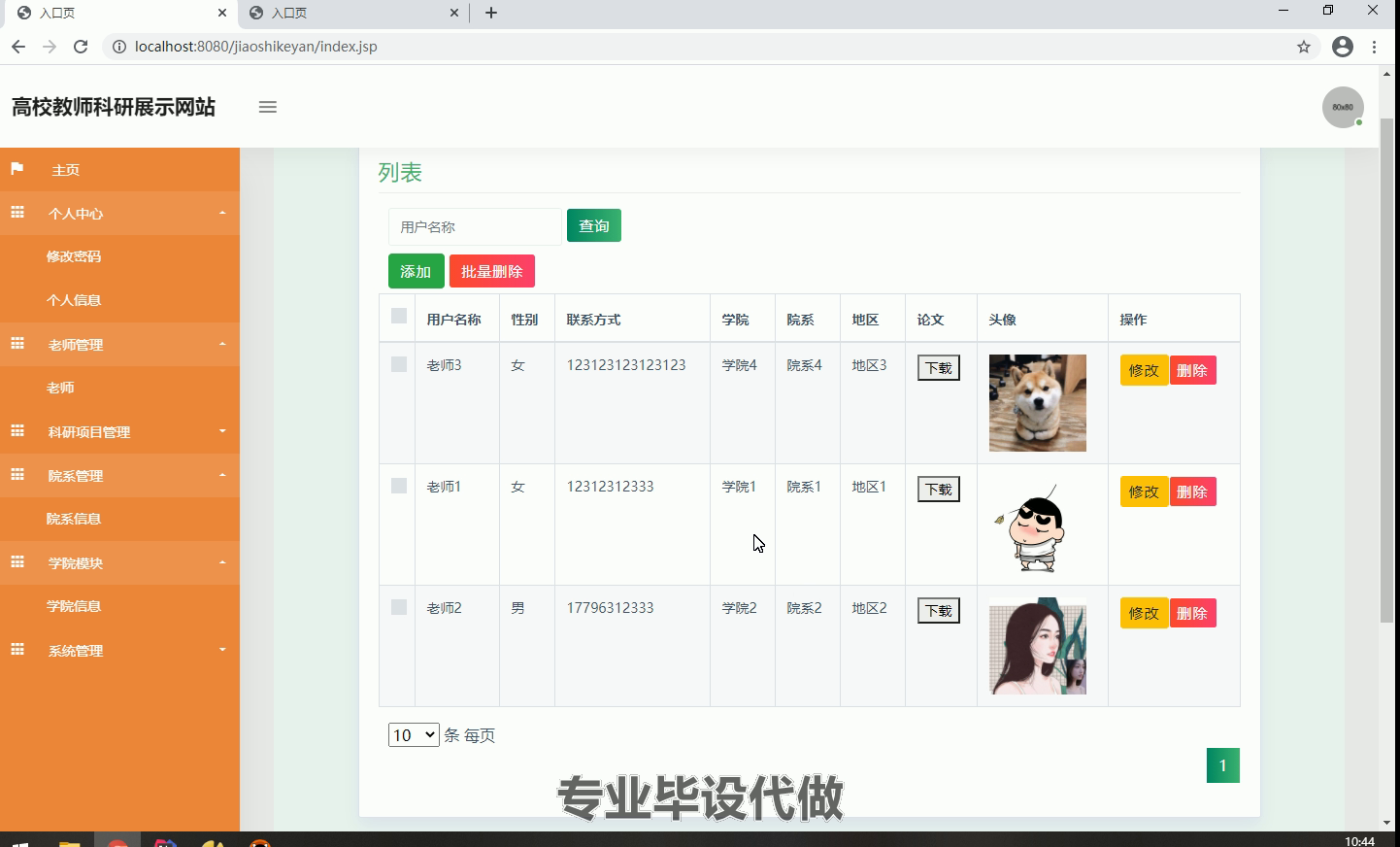Click the browser address bar URL
The height and width of the screenshot is (847, 1400).
pos(256,47)
